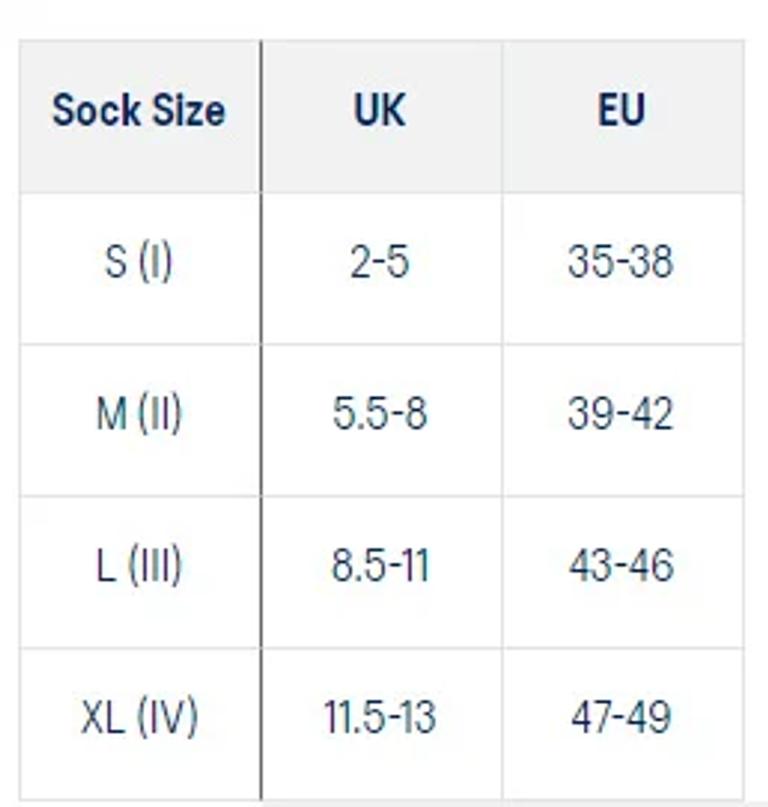This screenshot has height=807, width=768.
Task: Click the Roman numeral (I) beside S
Action: (x=155, y=262)
